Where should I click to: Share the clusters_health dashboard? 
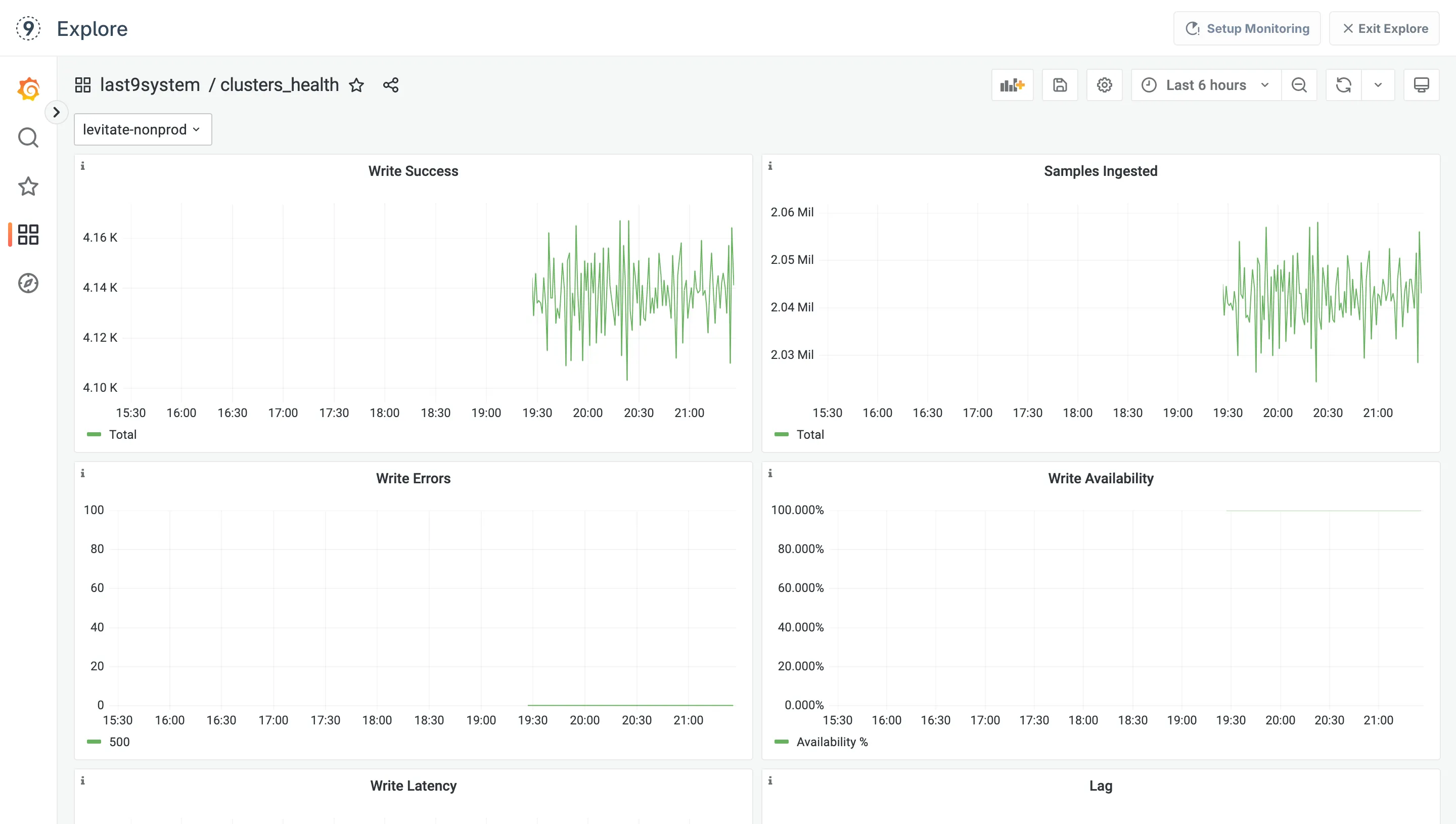[x=390, y=85]
